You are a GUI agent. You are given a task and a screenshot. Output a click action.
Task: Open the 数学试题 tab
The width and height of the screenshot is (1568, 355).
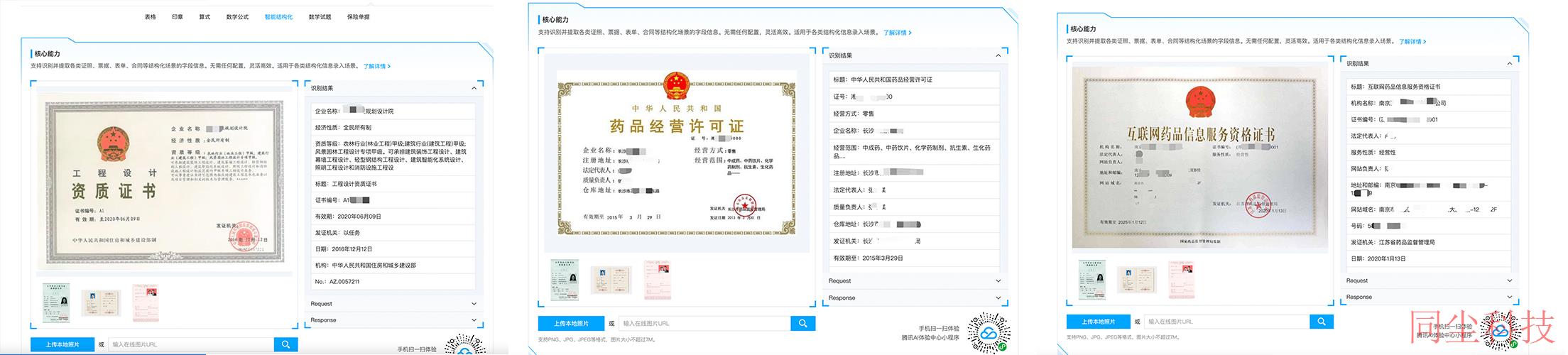click(x=320, y=17)
